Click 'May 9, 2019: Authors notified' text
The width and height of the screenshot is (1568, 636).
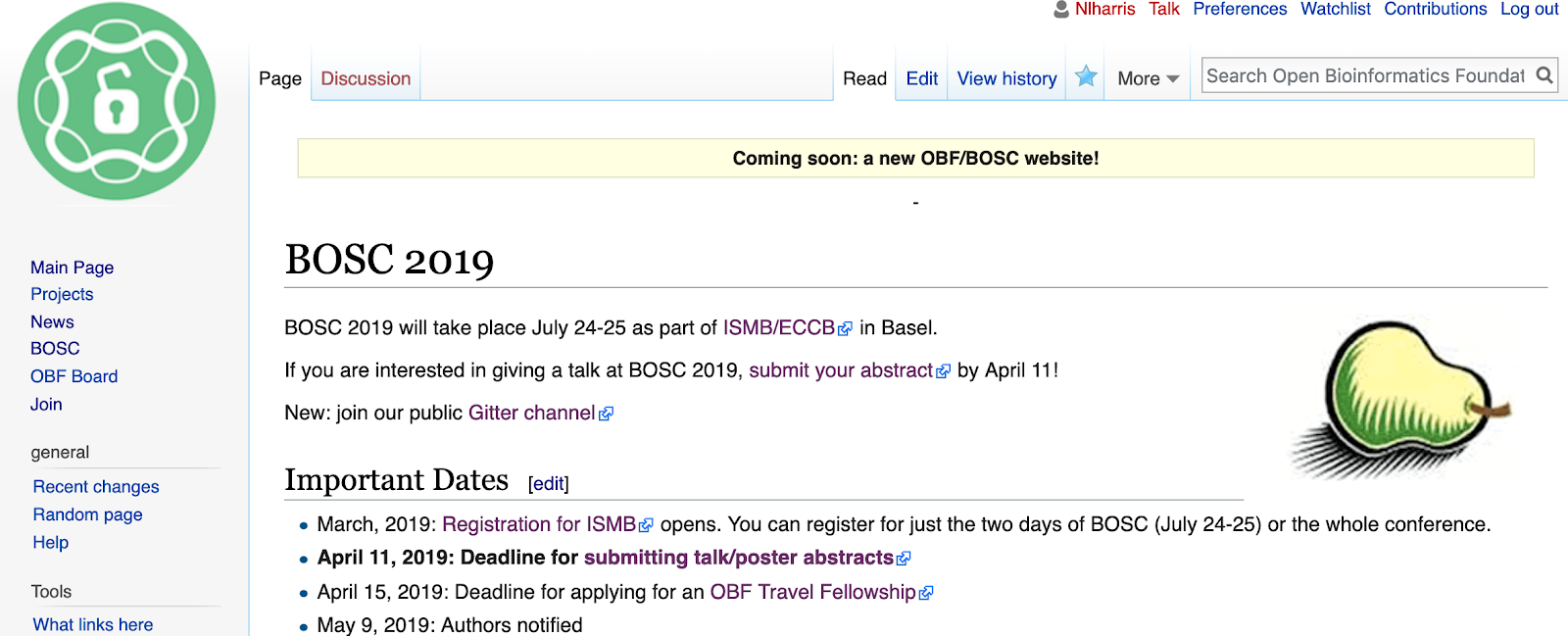pos(450,625)
